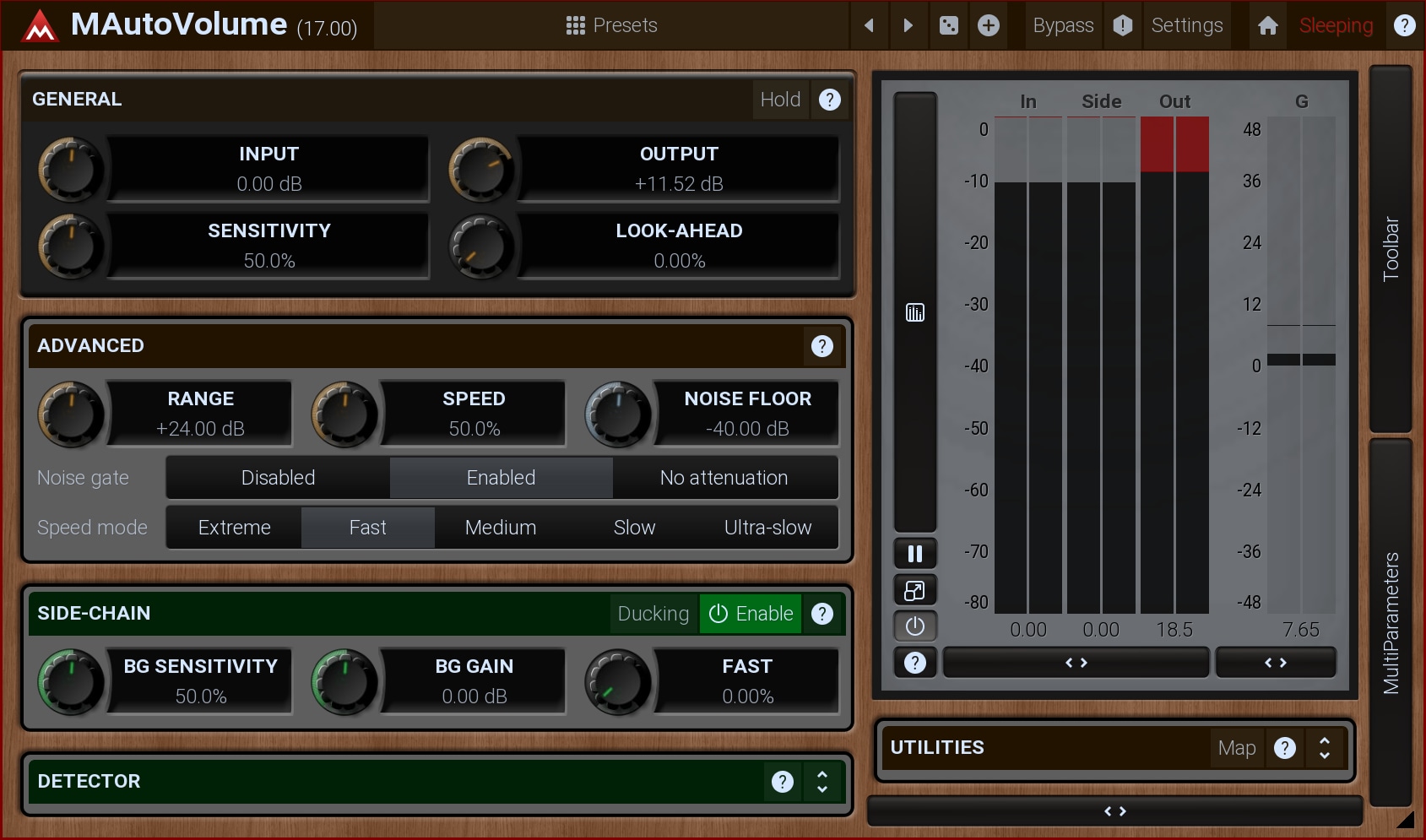Load the next preset with right arrow
Screen dimensions: 1426x840
tap(908, 25)
